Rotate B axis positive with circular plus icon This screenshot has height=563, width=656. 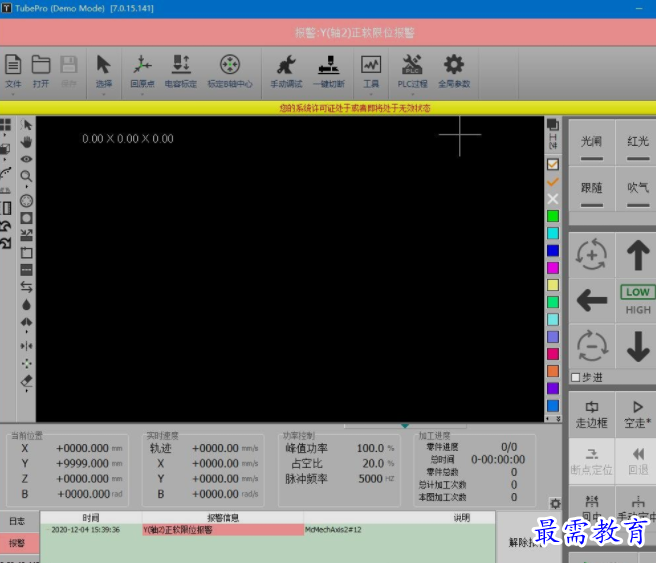[591, 254]
